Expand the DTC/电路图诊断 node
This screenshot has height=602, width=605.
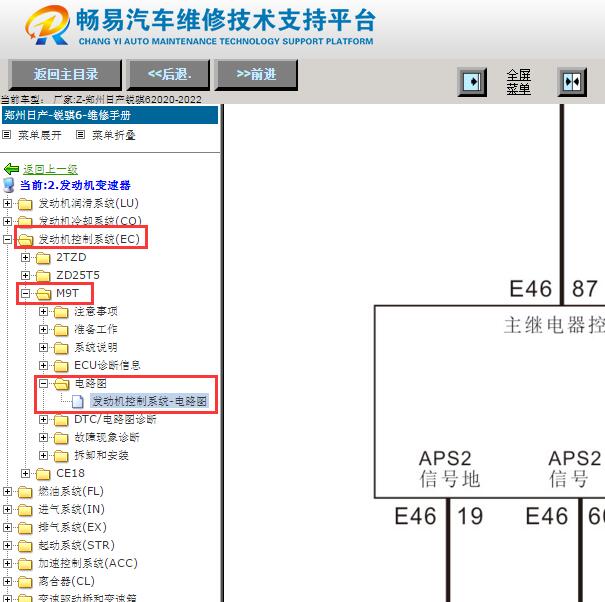(44, 419)
